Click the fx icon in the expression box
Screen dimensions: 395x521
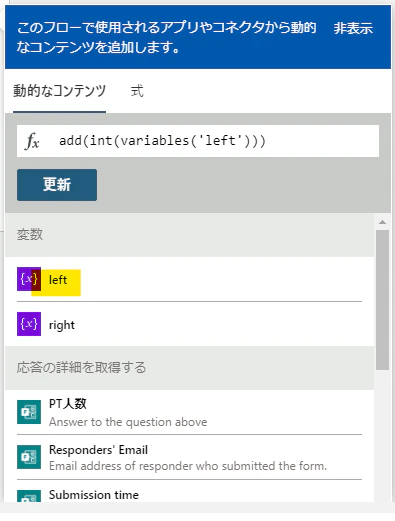(x=32, y=141)
